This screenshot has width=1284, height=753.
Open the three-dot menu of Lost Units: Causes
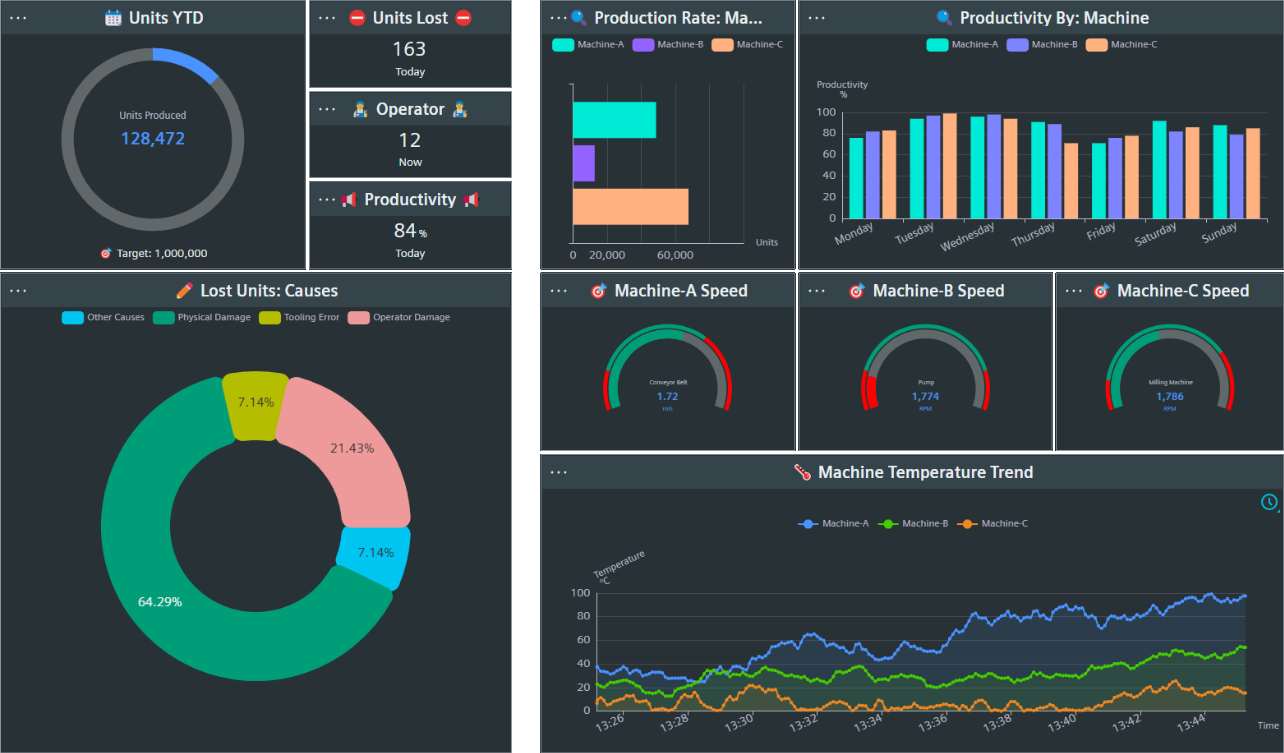click(x=18, y=291)
